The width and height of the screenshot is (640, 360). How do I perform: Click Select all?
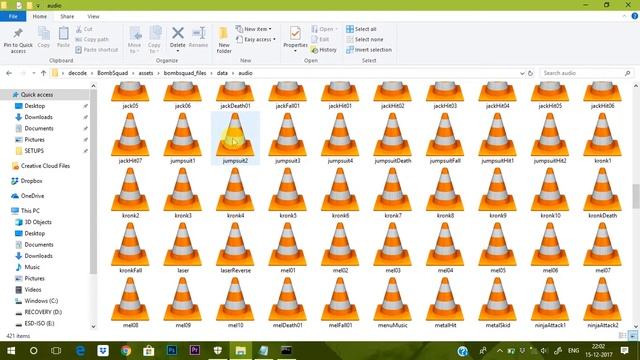[361, 29]
